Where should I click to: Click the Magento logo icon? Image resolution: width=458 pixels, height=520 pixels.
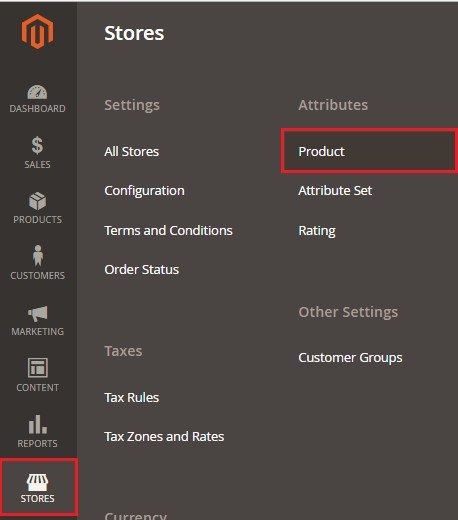(x=37, y=32)
